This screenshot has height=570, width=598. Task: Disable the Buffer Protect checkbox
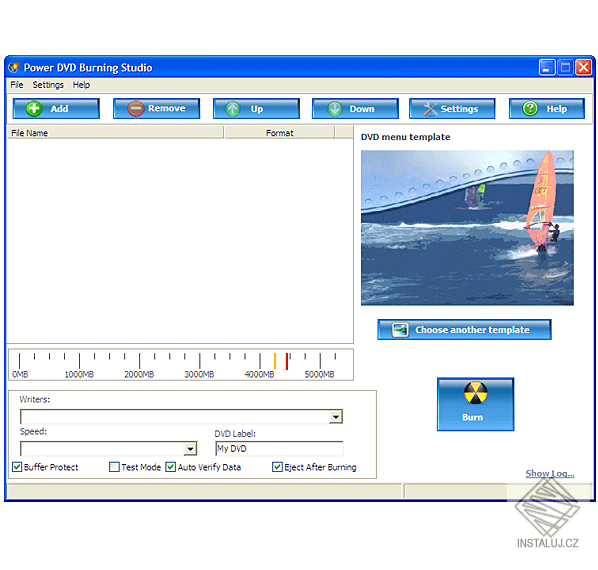point(17,467)
